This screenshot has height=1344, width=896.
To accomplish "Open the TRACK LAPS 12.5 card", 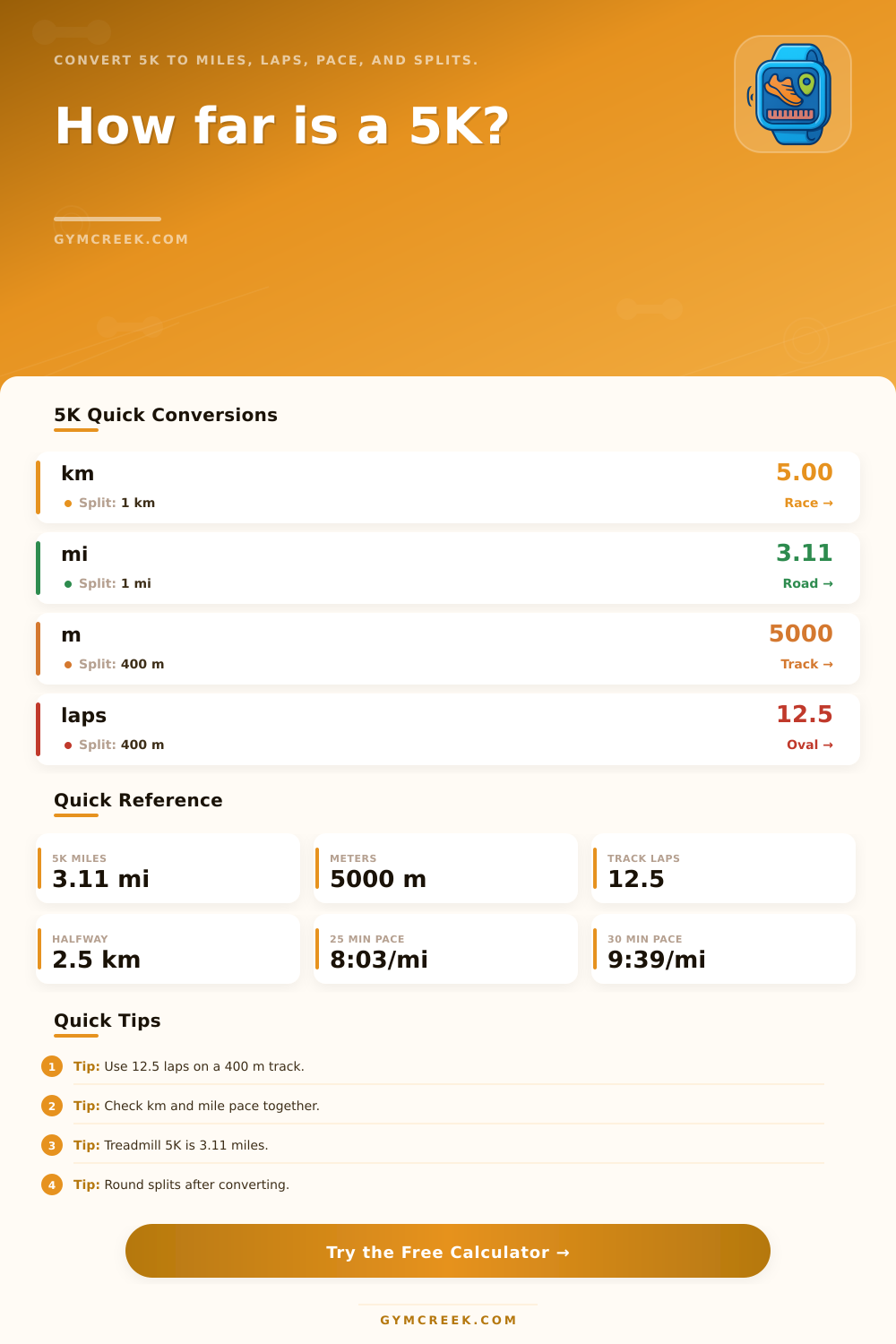I will [x=723, y=868].
